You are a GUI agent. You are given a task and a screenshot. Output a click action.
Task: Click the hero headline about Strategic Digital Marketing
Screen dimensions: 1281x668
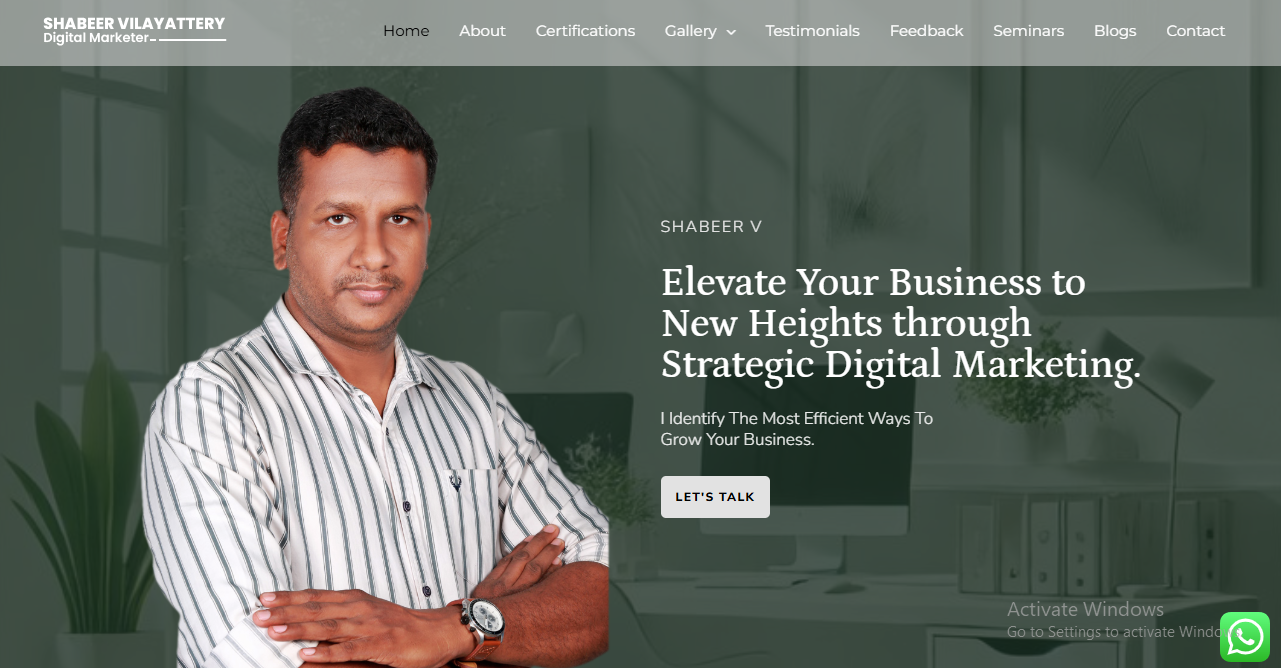[x=900, y=323]
